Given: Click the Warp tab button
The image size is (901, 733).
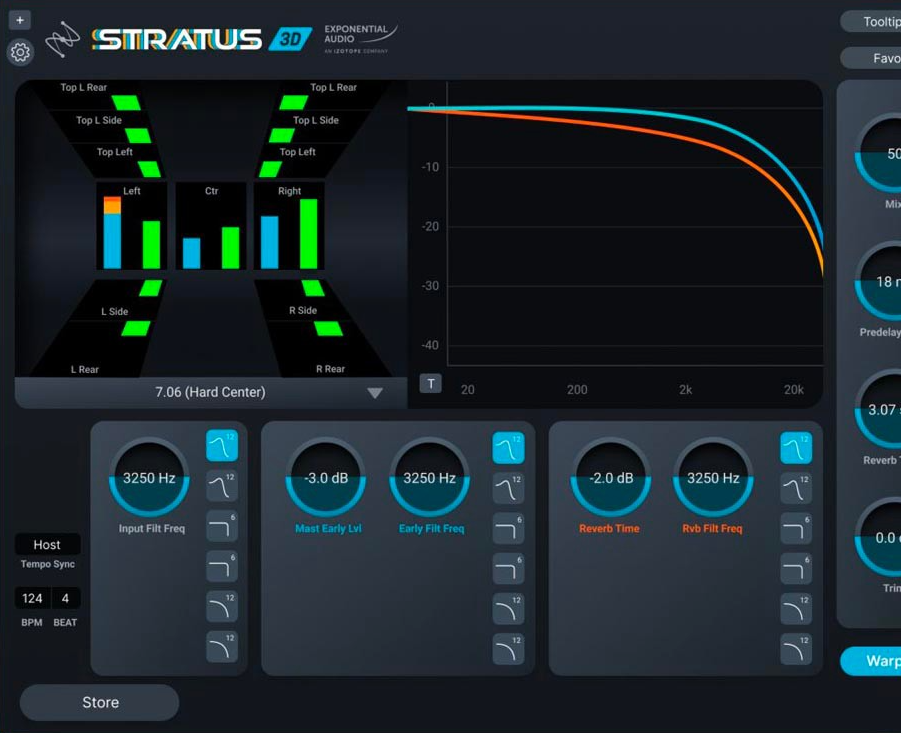Looking at the screenshot, I should point(871,661).
